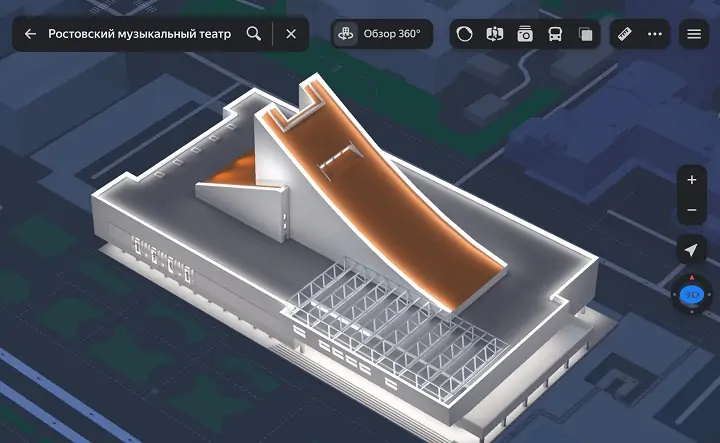
Task: Toggle the blue 3D view button
Action: pos(691,295)
